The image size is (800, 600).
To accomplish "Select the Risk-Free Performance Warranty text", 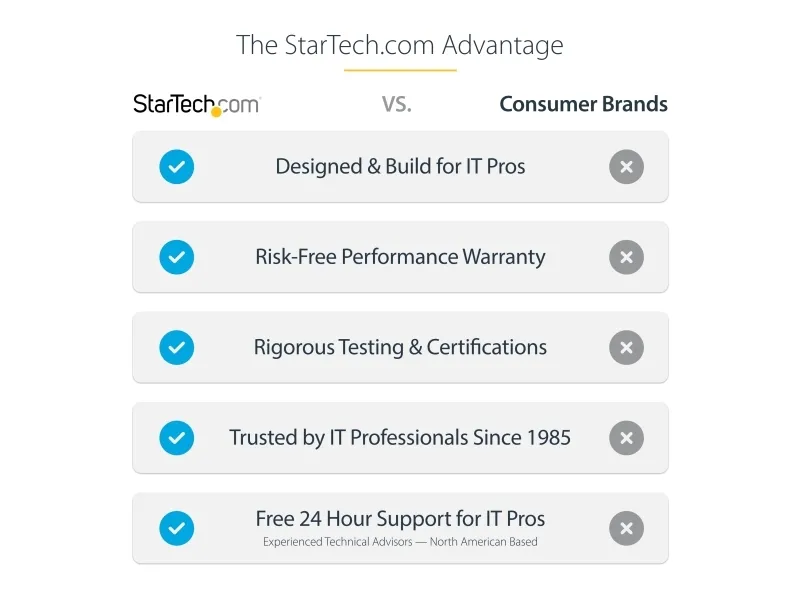I will coord(400,257).
